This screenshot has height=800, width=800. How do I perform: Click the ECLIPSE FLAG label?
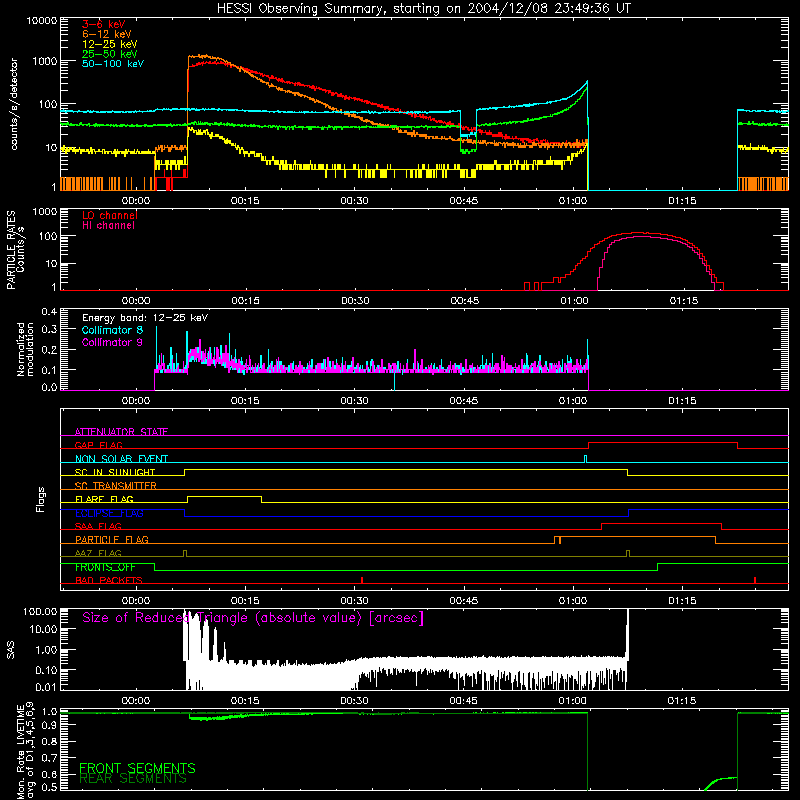pos(109,513)
